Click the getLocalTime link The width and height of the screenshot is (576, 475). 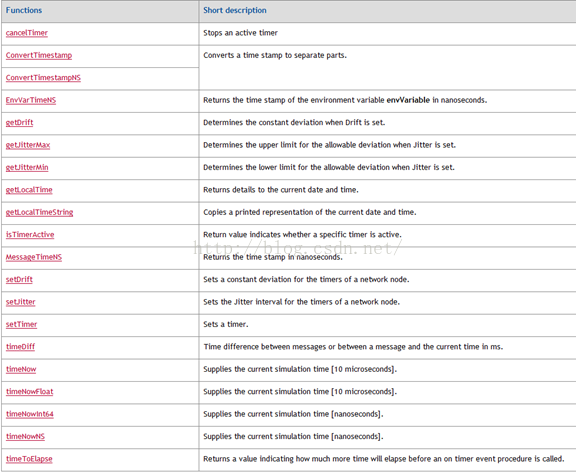point(29,190)
